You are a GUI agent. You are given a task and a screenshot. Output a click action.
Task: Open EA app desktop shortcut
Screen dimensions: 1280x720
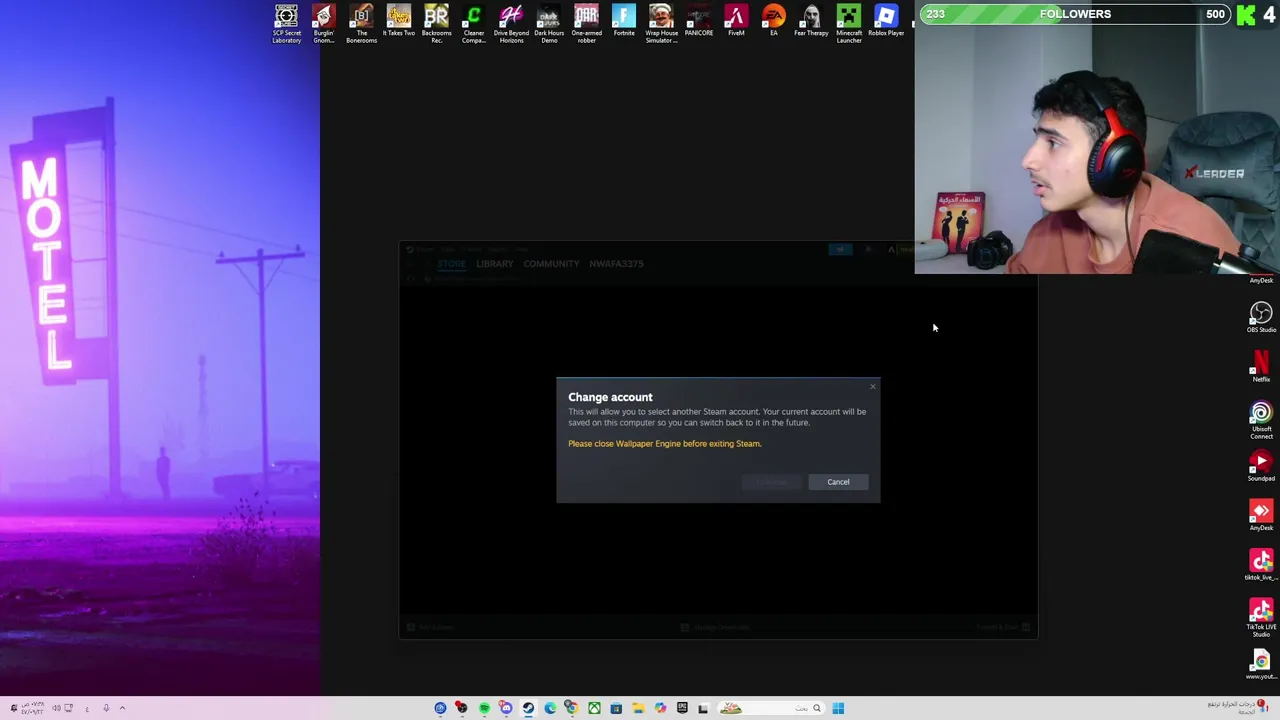click(773, 21)
